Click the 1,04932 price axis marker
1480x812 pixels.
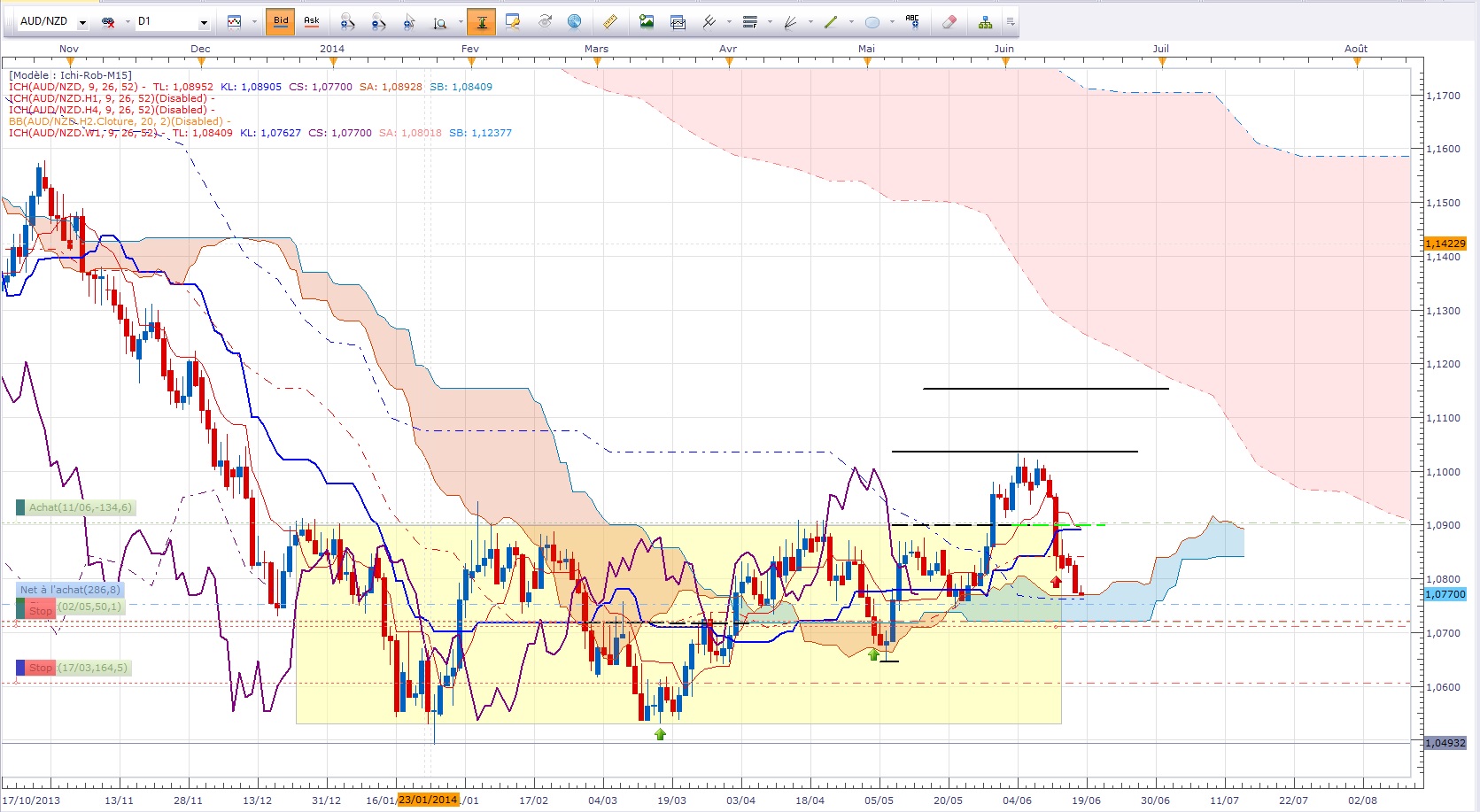[x=1445, y=743]
